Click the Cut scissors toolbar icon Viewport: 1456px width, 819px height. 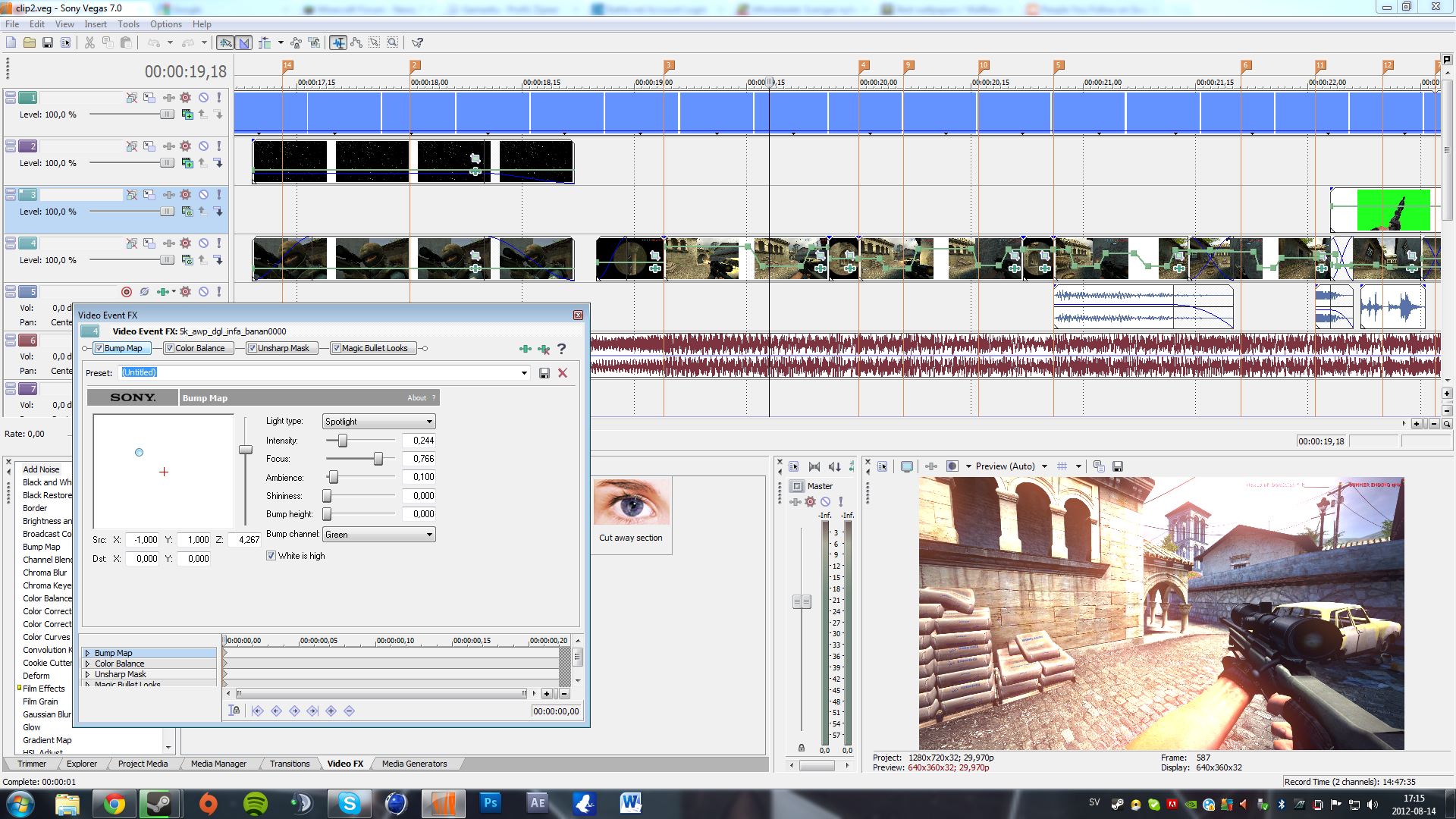click(x=89, y=42)
